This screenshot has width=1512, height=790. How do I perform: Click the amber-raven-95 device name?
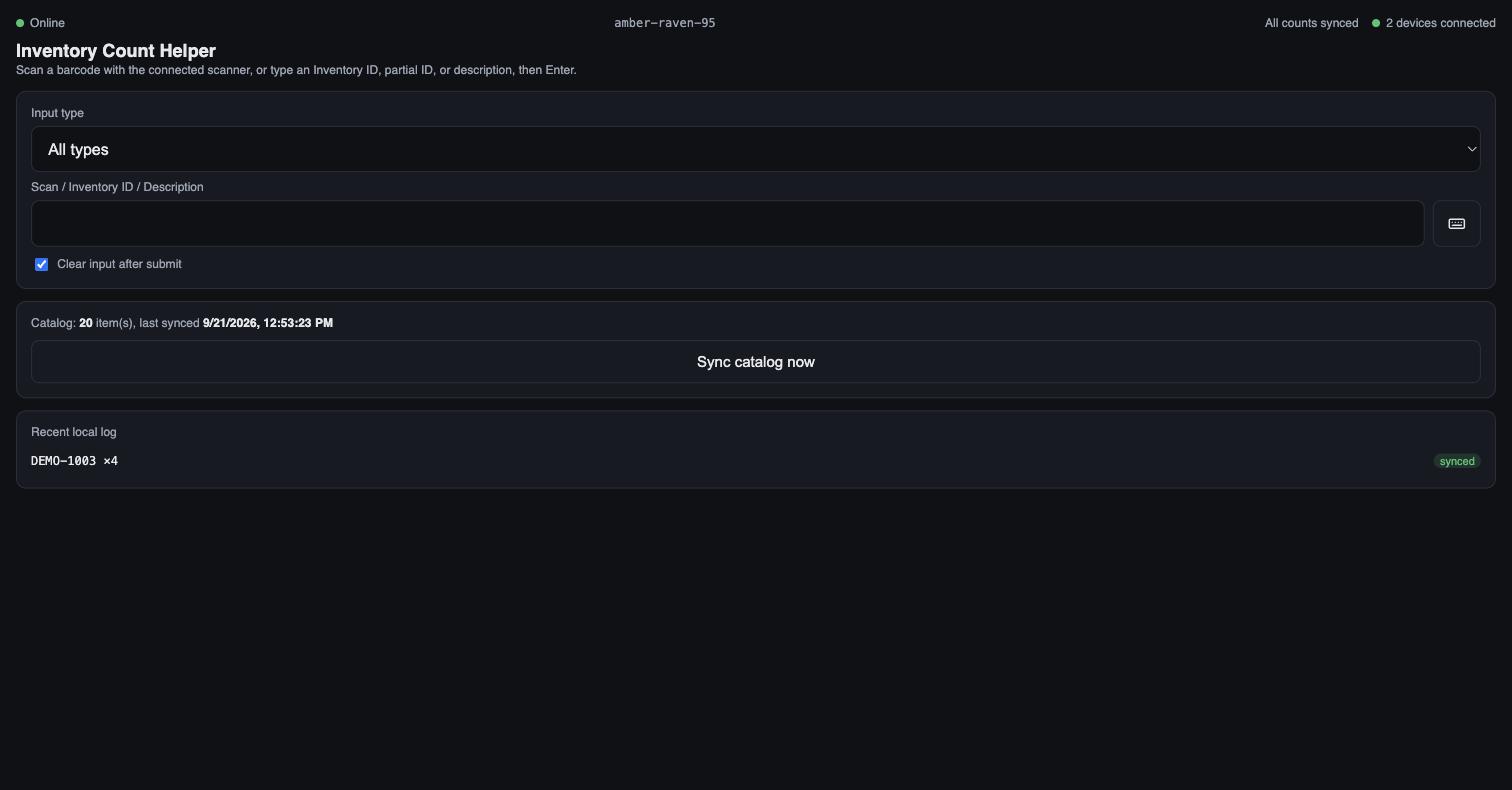665,23
